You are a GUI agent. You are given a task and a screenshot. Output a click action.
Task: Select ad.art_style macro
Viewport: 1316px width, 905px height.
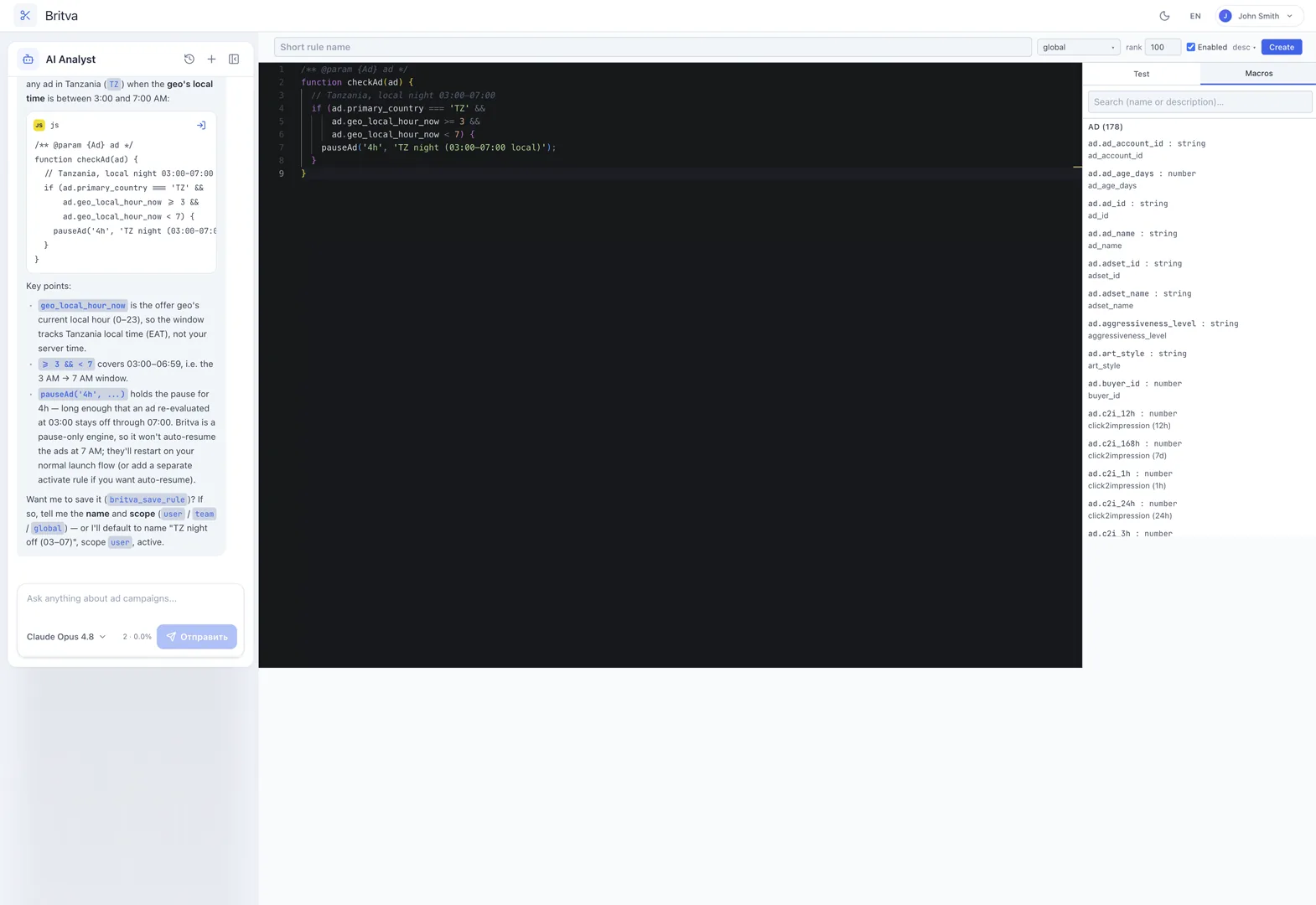tap(1199, 359)
